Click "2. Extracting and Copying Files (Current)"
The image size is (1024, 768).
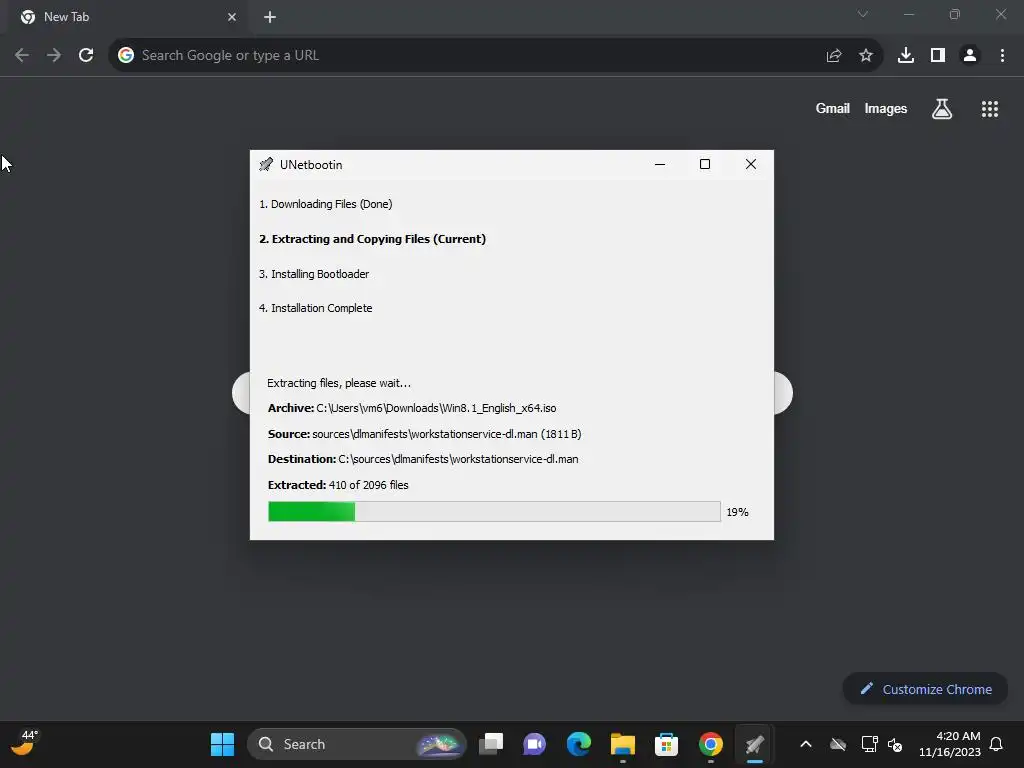click(372, 239)
